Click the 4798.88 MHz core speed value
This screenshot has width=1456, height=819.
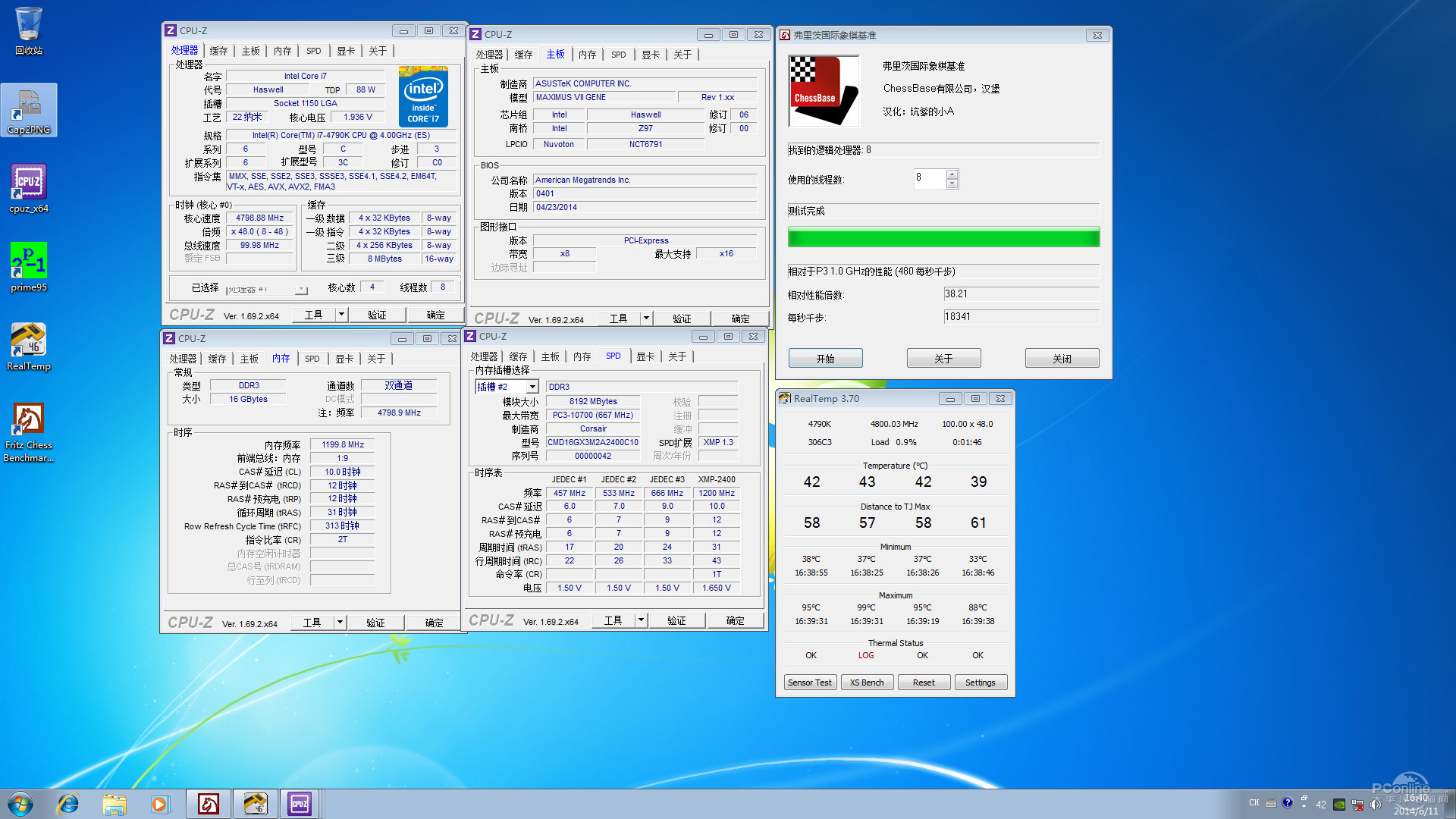259,218
